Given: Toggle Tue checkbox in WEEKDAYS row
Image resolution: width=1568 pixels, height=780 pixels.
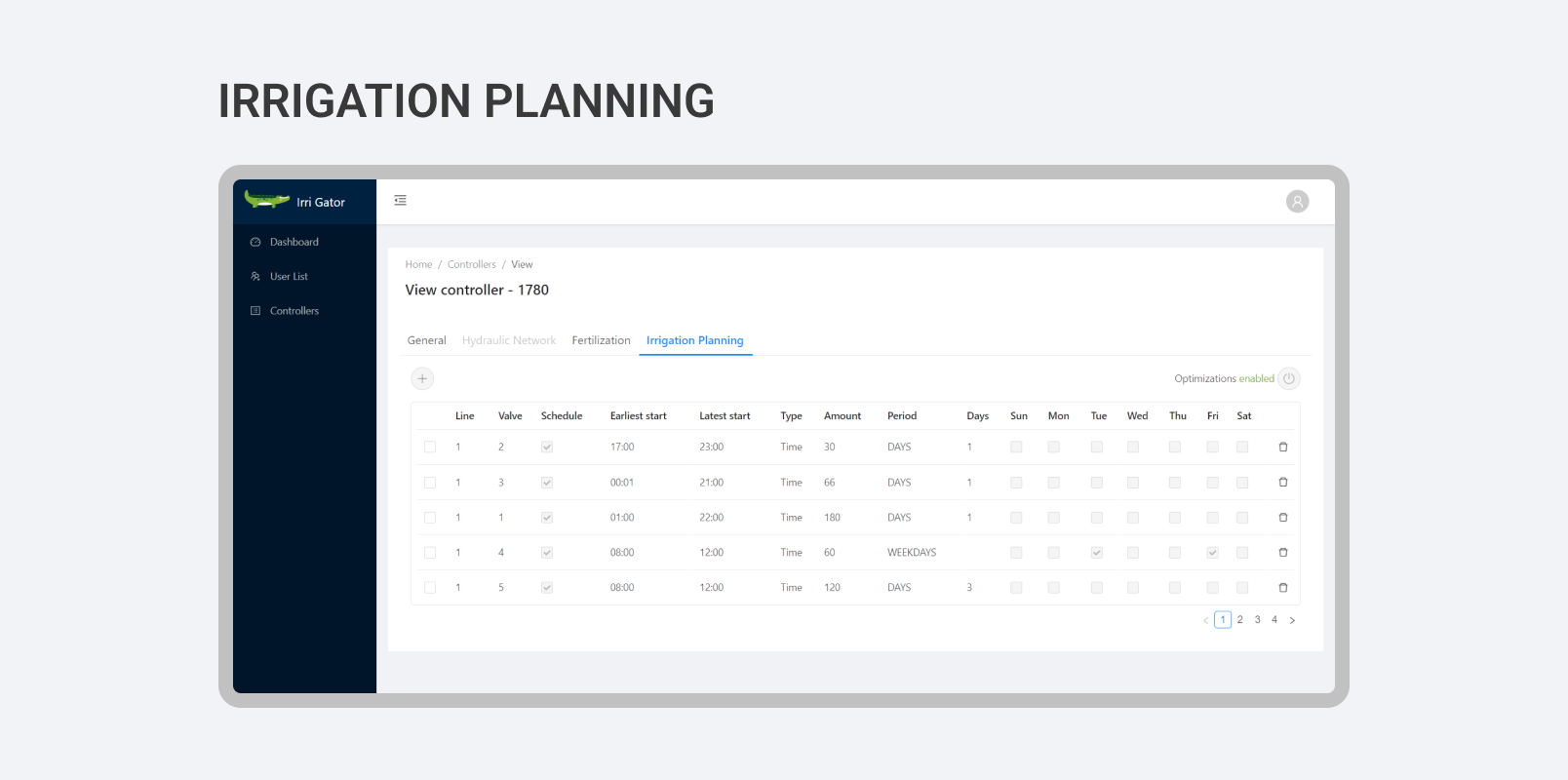Looking at the screenshot, I should point(1097,552).
